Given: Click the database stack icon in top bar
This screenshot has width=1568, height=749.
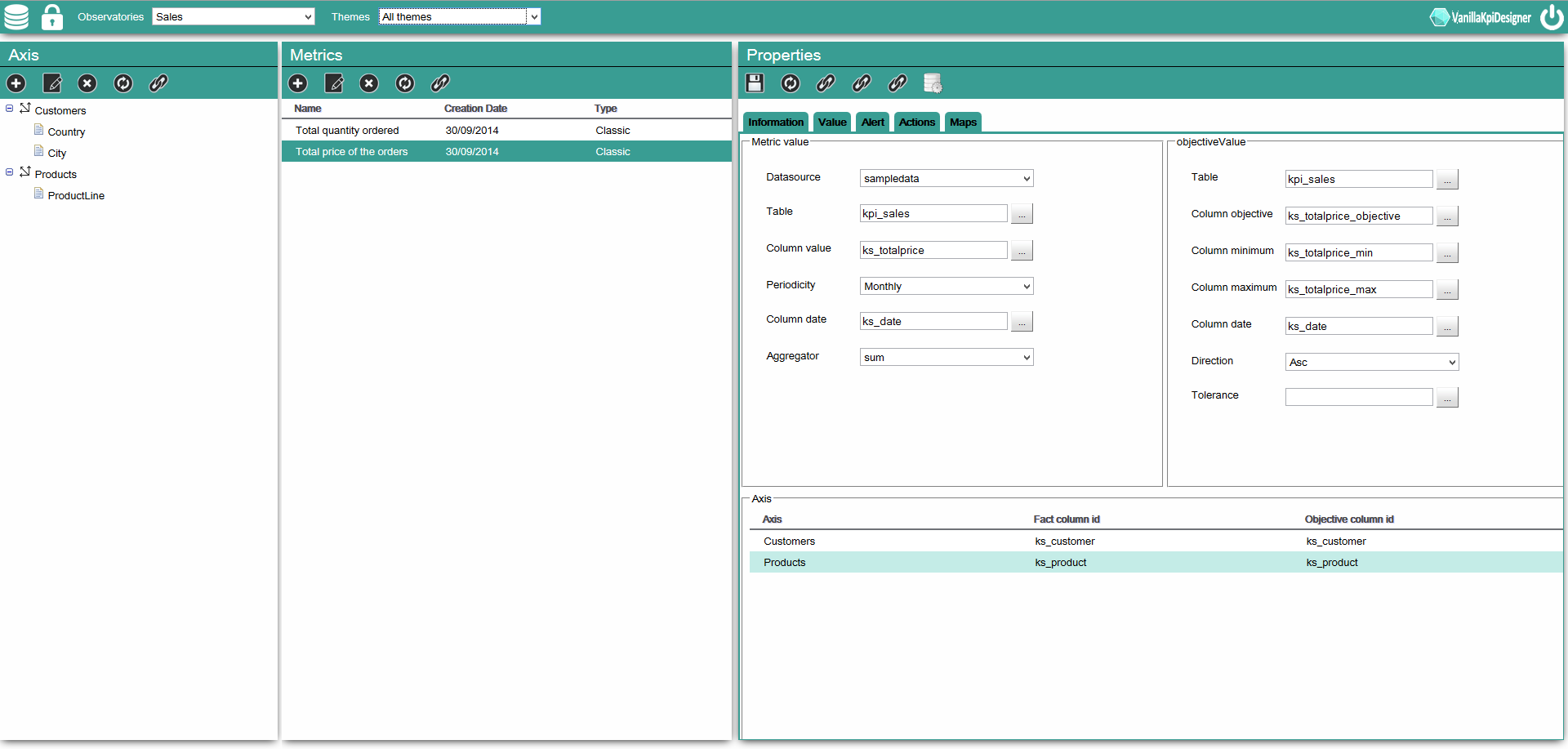Looking at the screenshot, I should (16, 16).
